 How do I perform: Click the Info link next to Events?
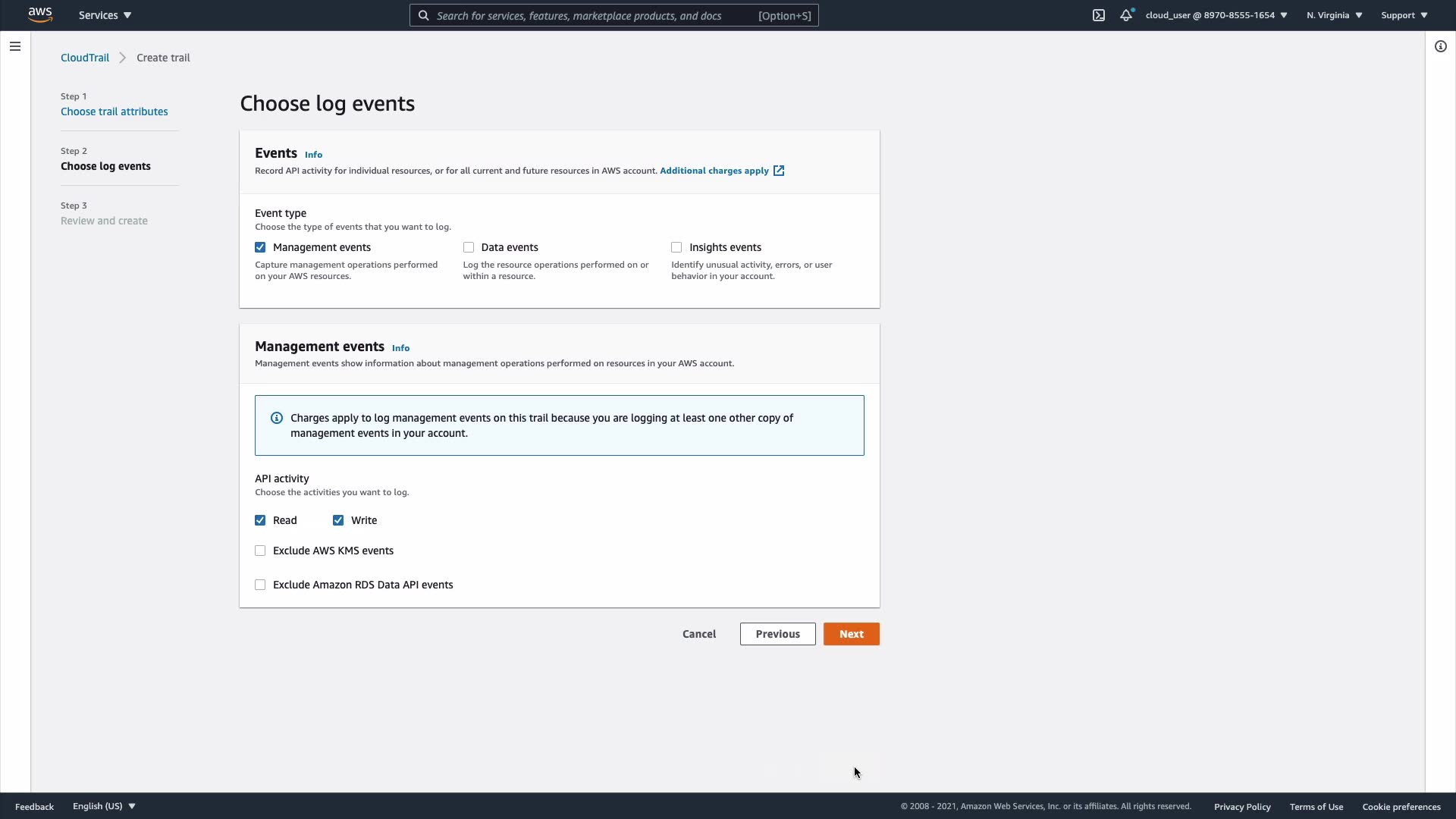pos(313,155)
